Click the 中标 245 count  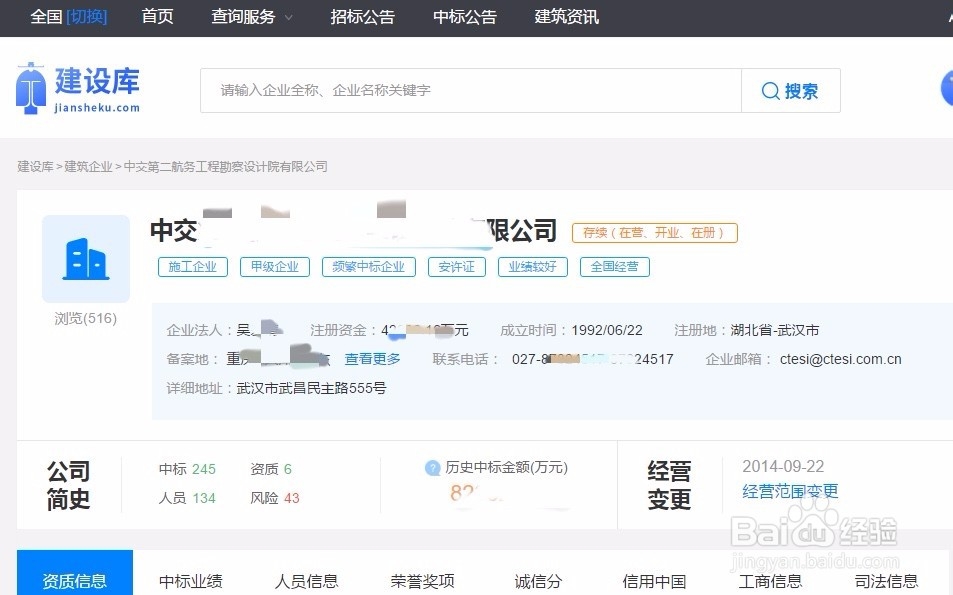(187, 469)
